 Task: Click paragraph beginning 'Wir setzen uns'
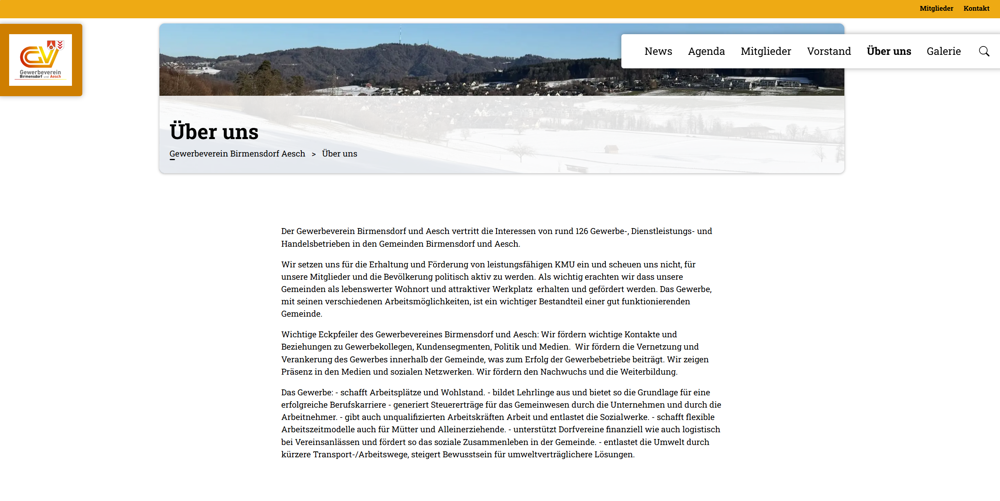496,289
